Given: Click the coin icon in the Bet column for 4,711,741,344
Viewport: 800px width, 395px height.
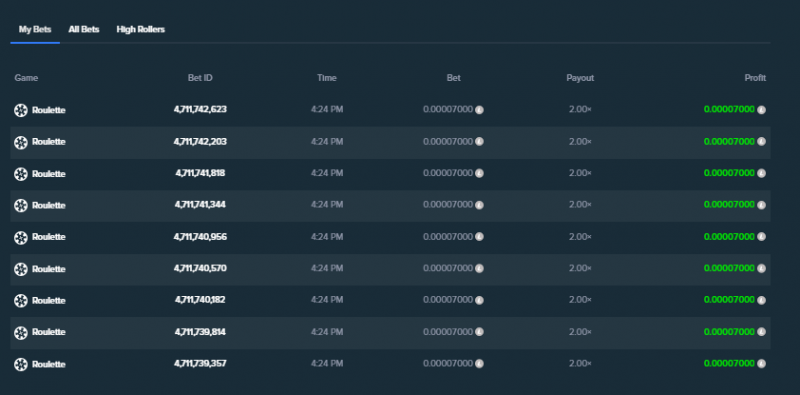Looking at the screenshot, I should point(479,205).
